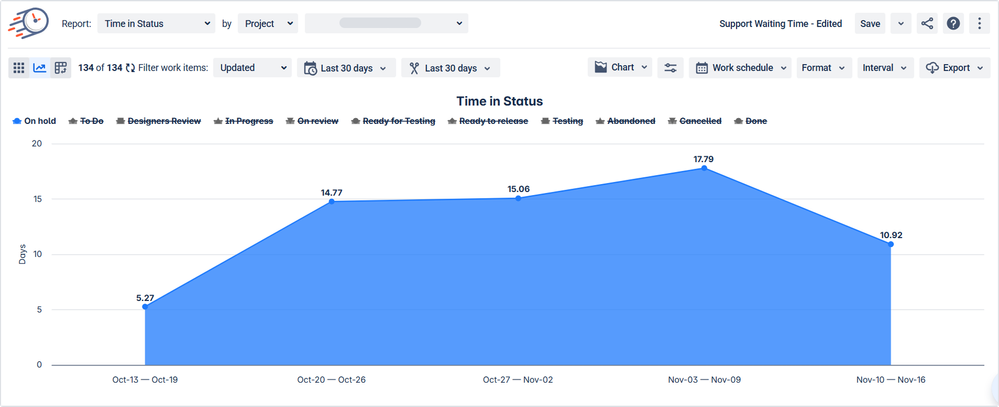999x407 pixels.
Task: Click the 17.79 data point
Action: click(x=704, y=168)
